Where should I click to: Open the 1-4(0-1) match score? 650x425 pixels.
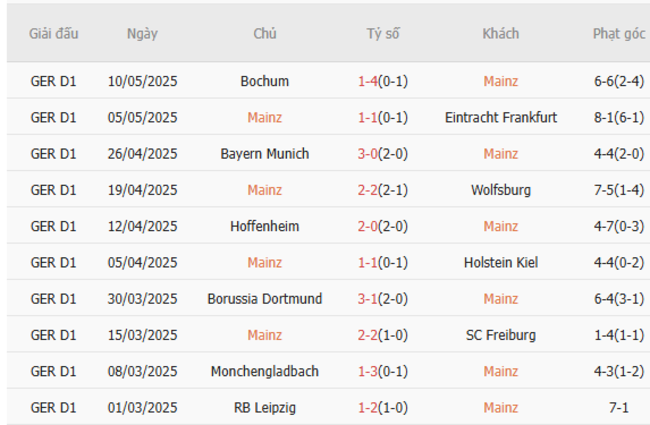click(x=382, y=81)
